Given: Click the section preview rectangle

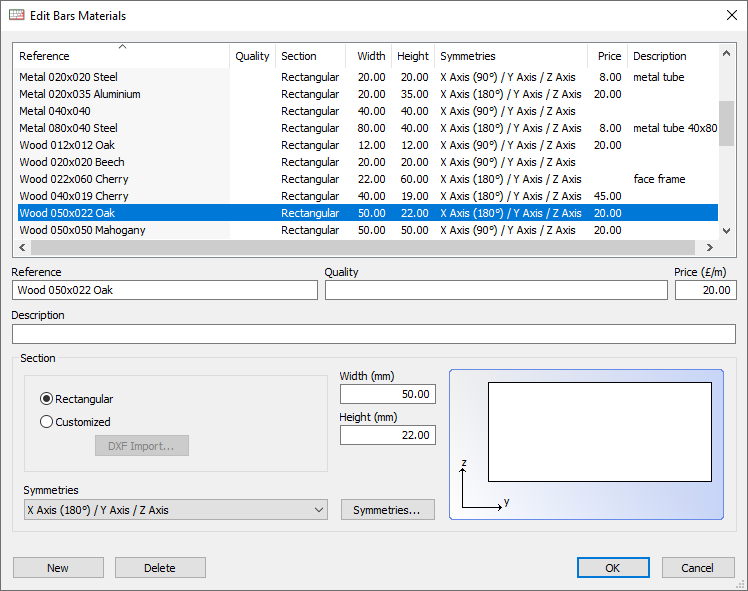Looking at the screenshot, I should [600, 432].
